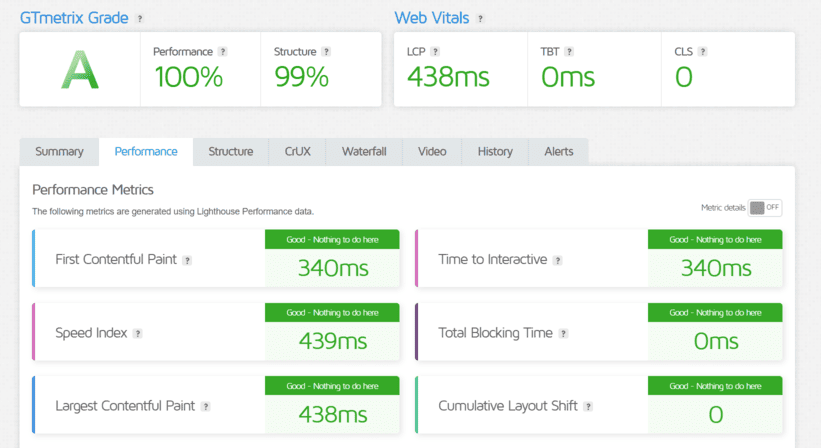Click the 340ms First Contentful Paint value

[x=333, y=268]
